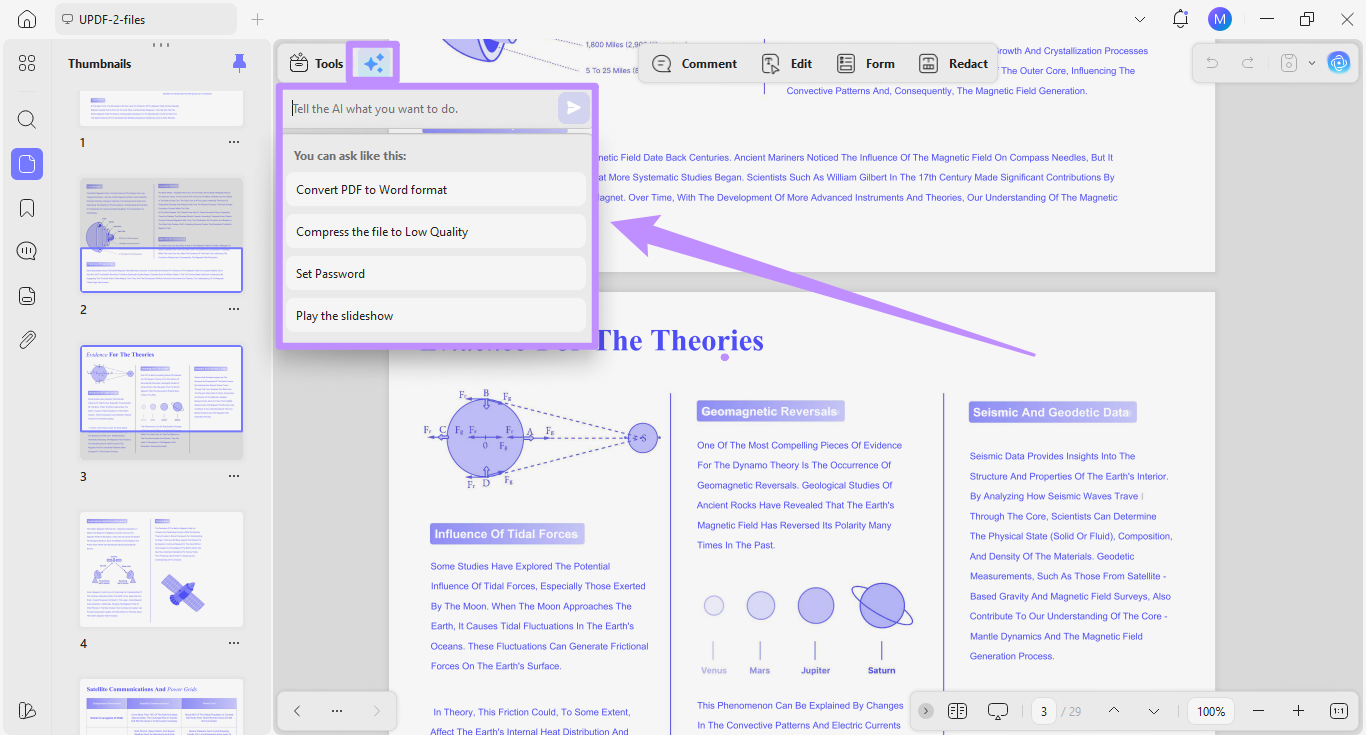The width and height of the screenshot is (1366, 735).
Task: Choose Play the slideshow suggestion
Action: click(x=435, y=315)
